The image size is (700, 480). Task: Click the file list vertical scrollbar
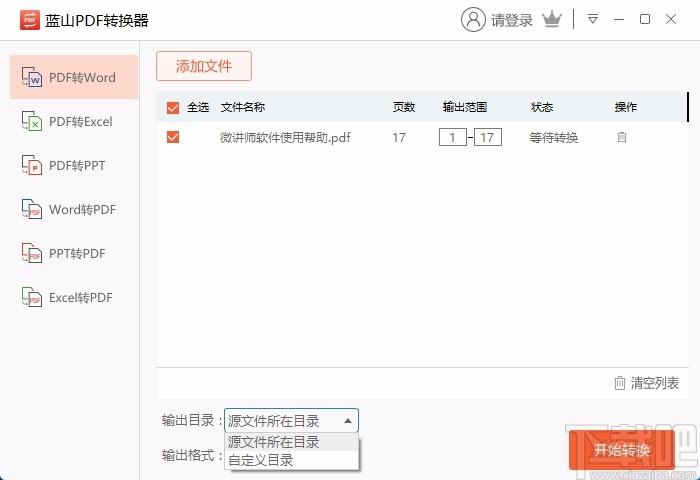click(688, 107)
